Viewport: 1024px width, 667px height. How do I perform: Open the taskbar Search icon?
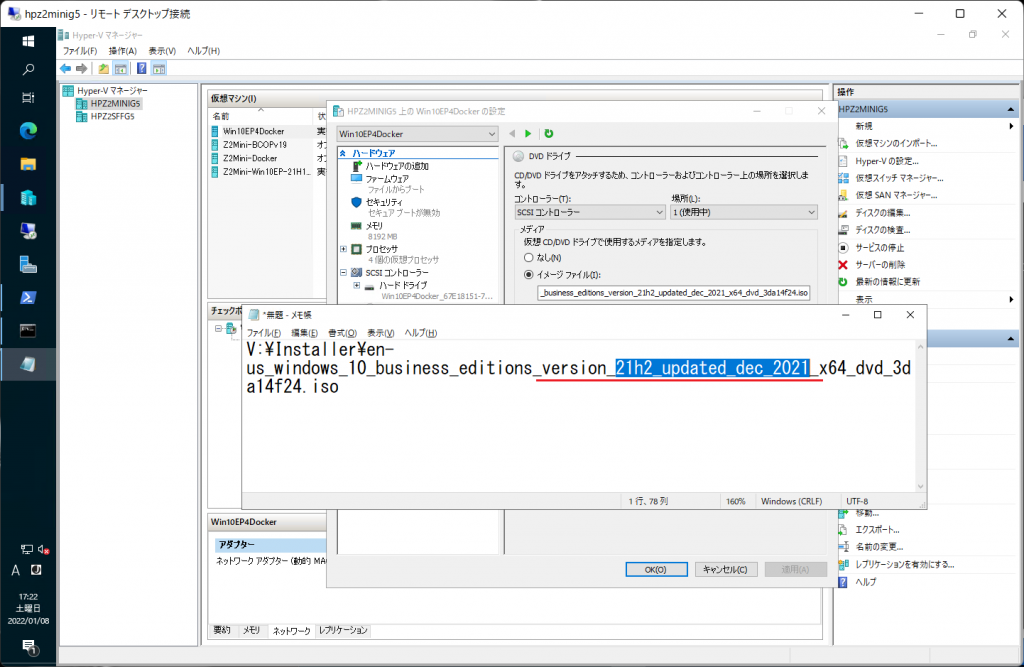tap(28, 69)
